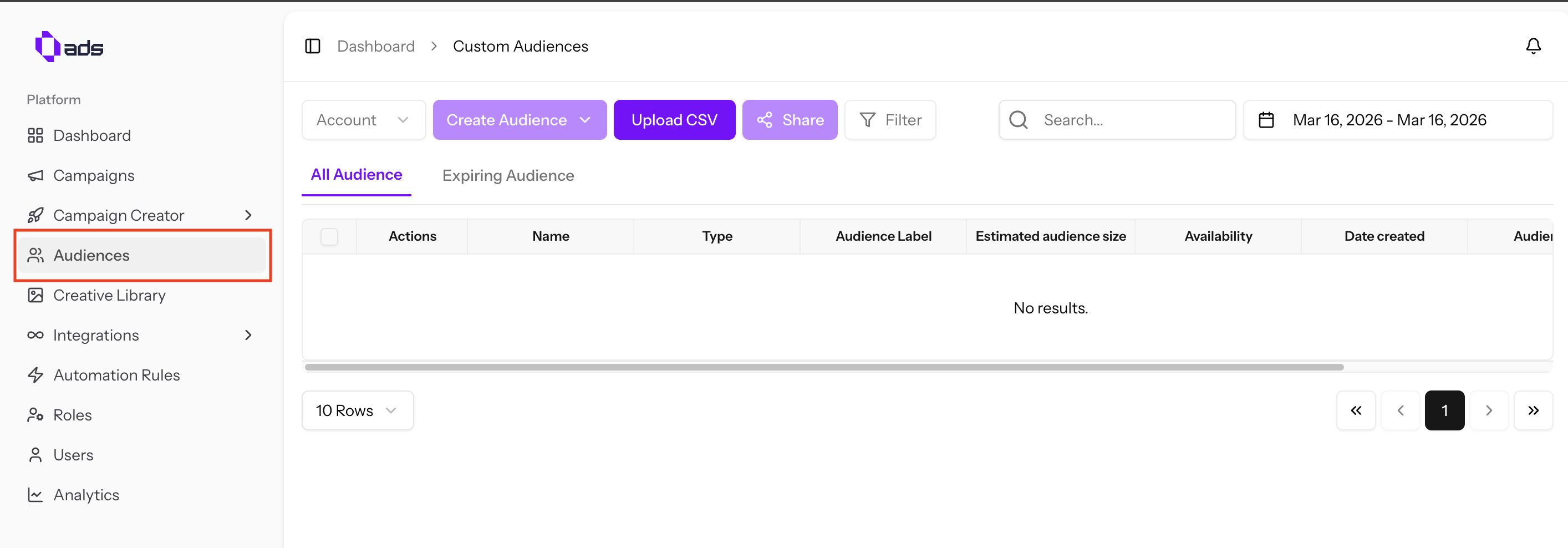Open the notifications bell icon
This screenshot has height=548, width=1568.
click(x=1533, y=45)
